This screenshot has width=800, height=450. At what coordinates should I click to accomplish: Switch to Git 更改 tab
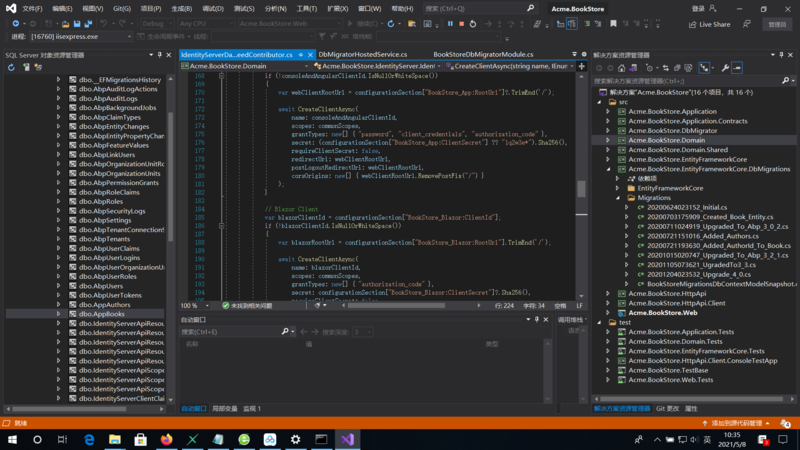pyautogui.click(x=667, y=409)
